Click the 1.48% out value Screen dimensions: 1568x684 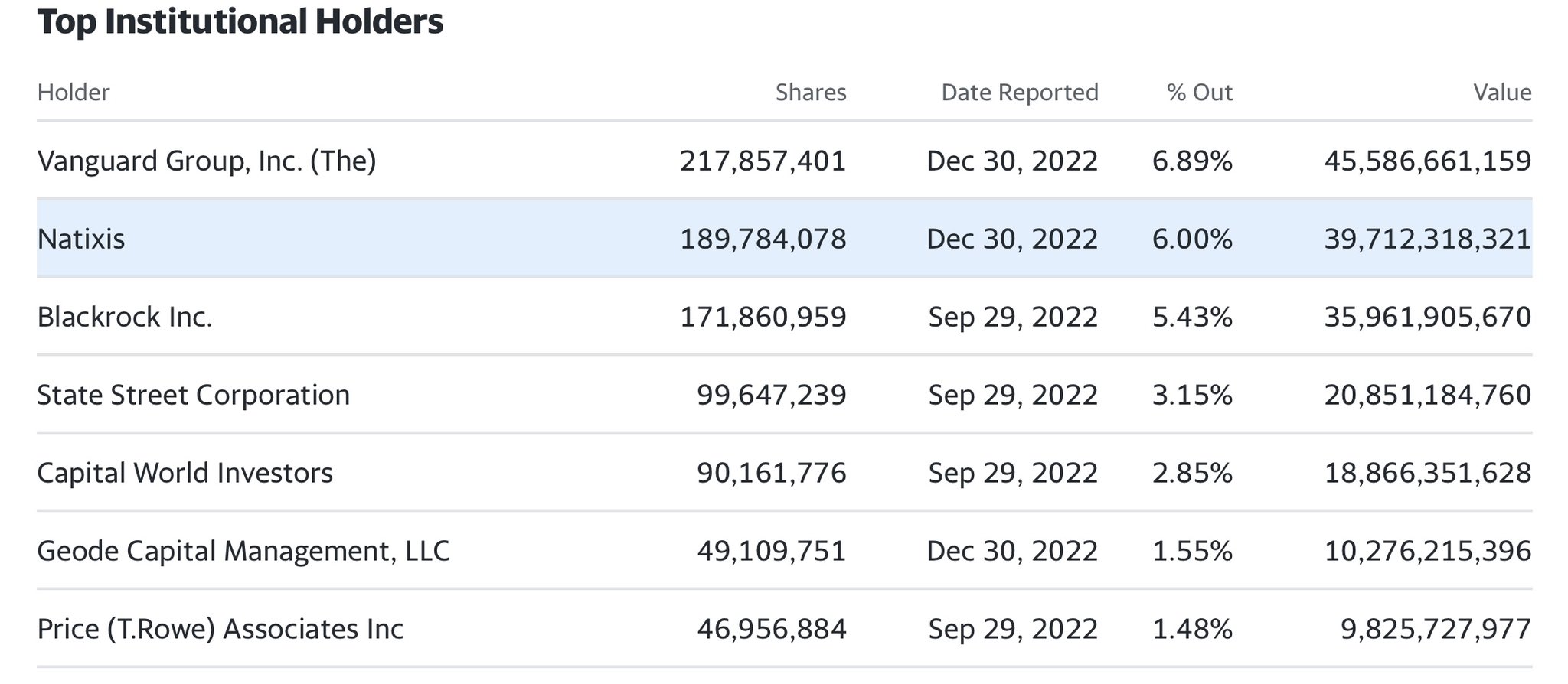coord(1192,630)
